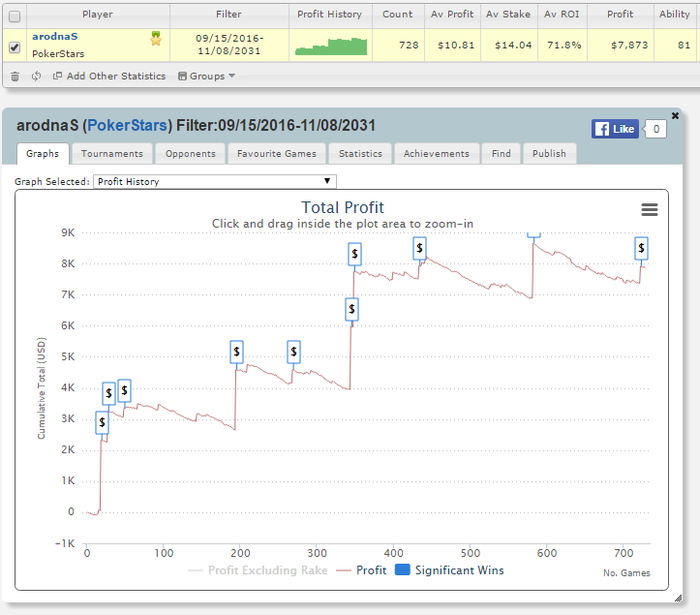The height and width of the screenshot is (615, 700).
Task: Close the arodnaS details panel
Action: pos(675,116)
